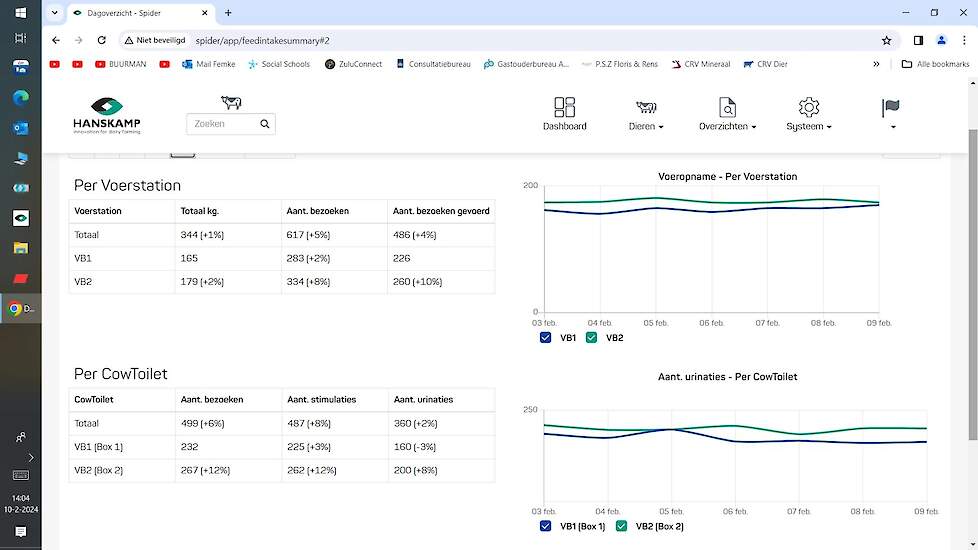Screen dimensions: 978x550
Task: Open the Social Schools bookmark
Action: pos(279,64)
